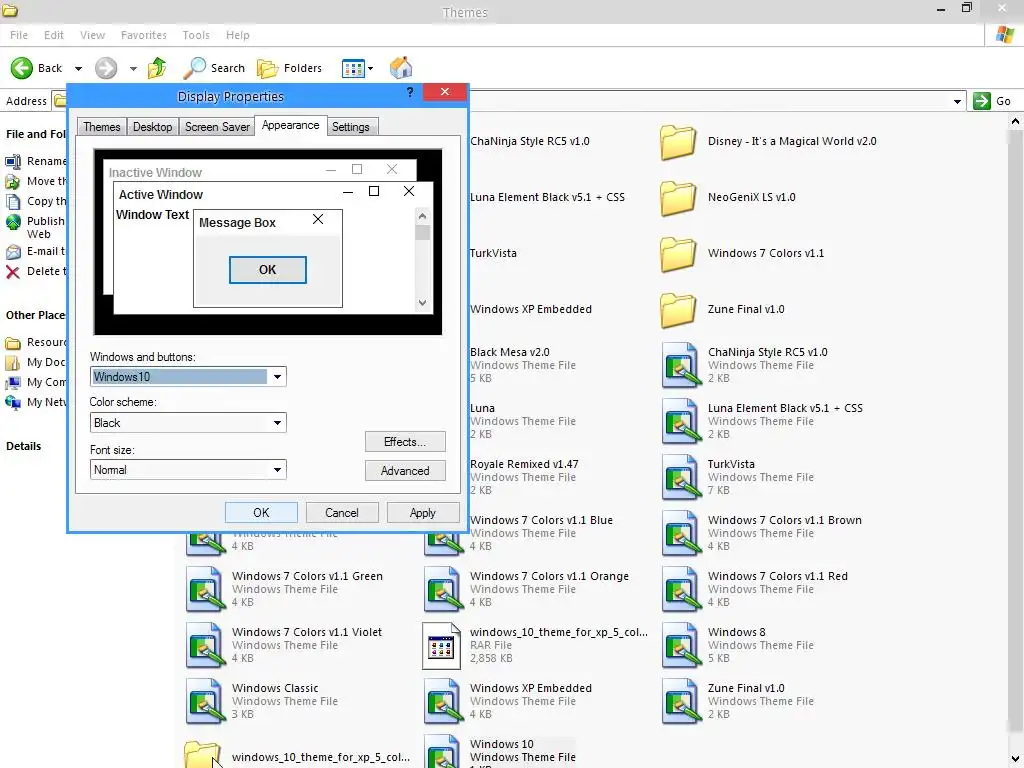Select Windows 7 Colors v1.1 Orange theme icon
This screenshot has width=1024, height=768.
(443, 590)
